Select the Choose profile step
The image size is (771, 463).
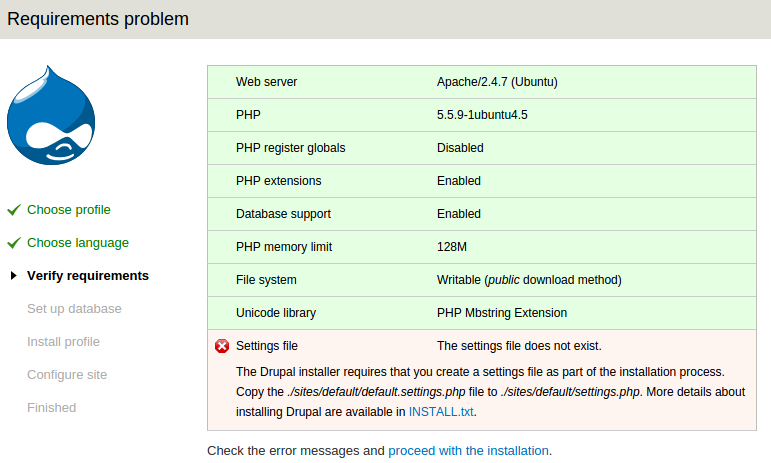click(69, 210)
